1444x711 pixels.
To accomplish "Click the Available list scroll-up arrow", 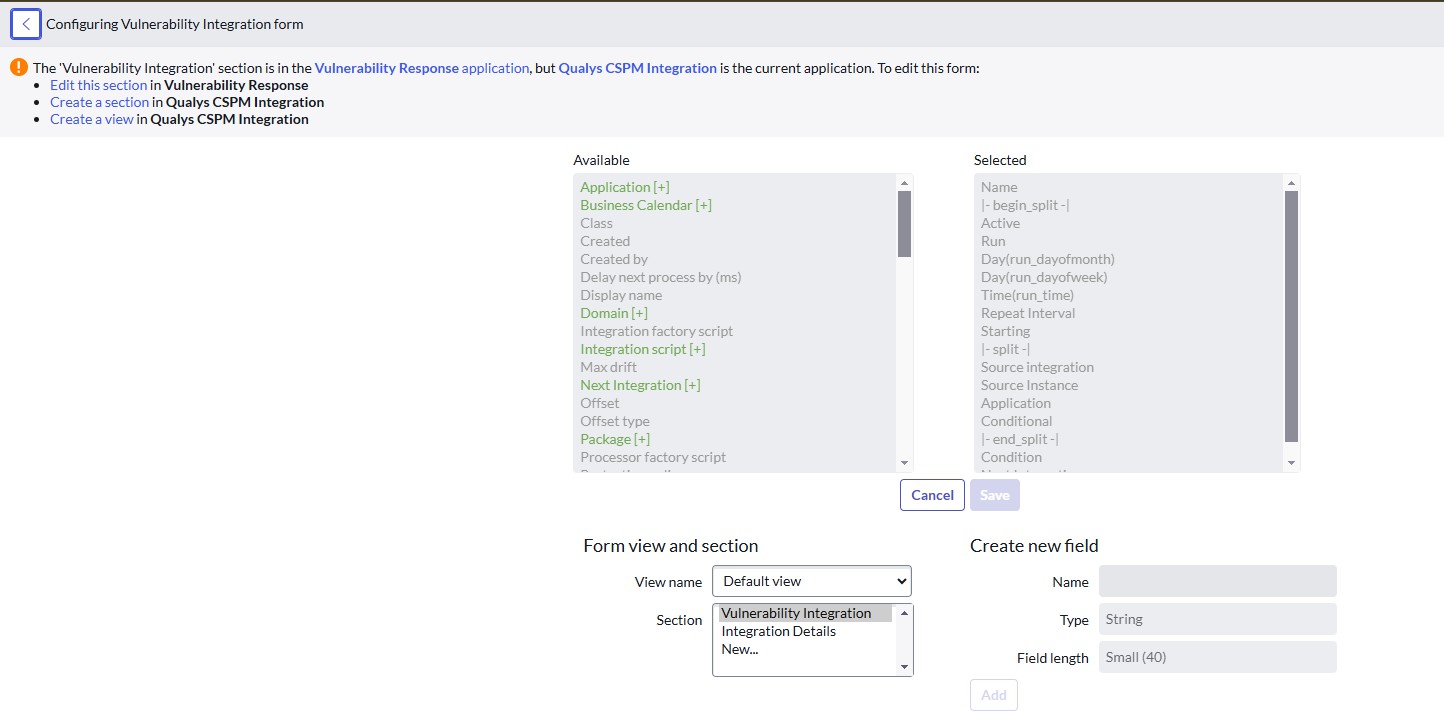I will (x=904, y=183).
